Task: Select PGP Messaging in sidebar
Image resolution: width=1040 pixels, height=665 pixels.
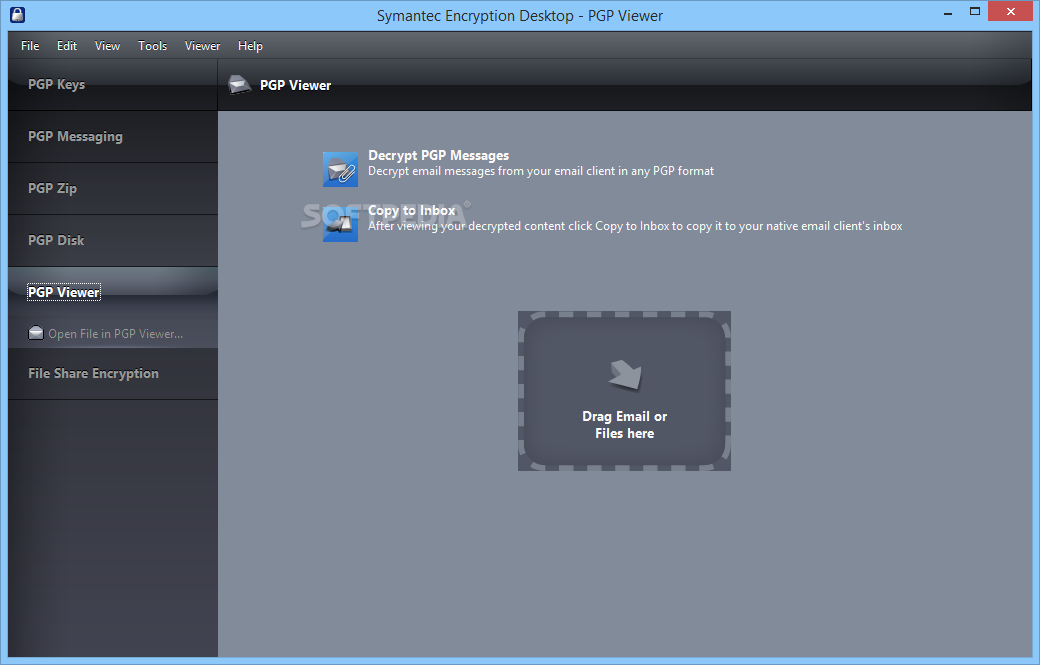Action: tap(113, 137)
